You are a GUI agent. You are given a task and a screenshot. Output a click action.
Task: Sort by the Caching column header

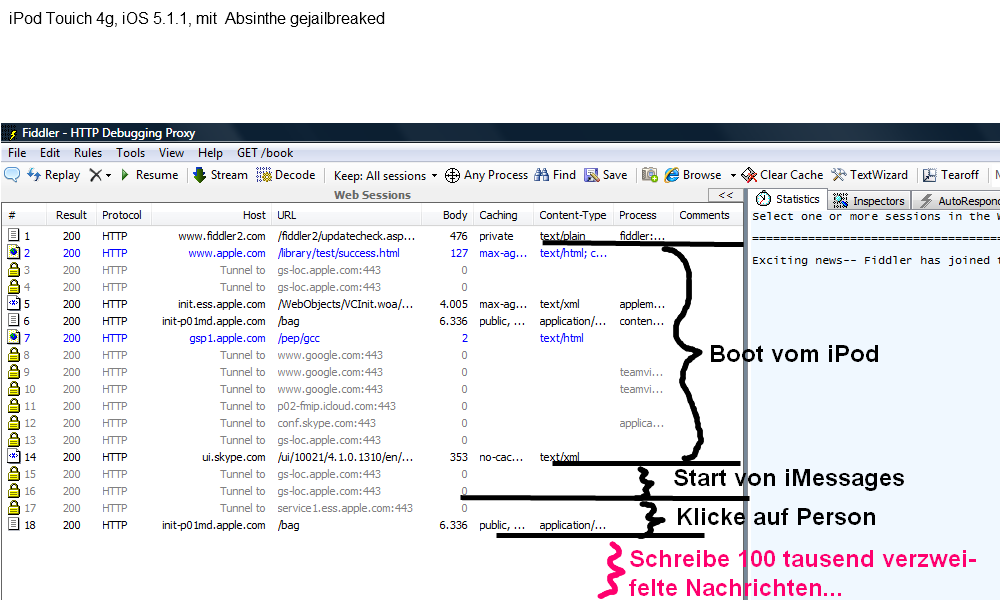coord(503,216)
